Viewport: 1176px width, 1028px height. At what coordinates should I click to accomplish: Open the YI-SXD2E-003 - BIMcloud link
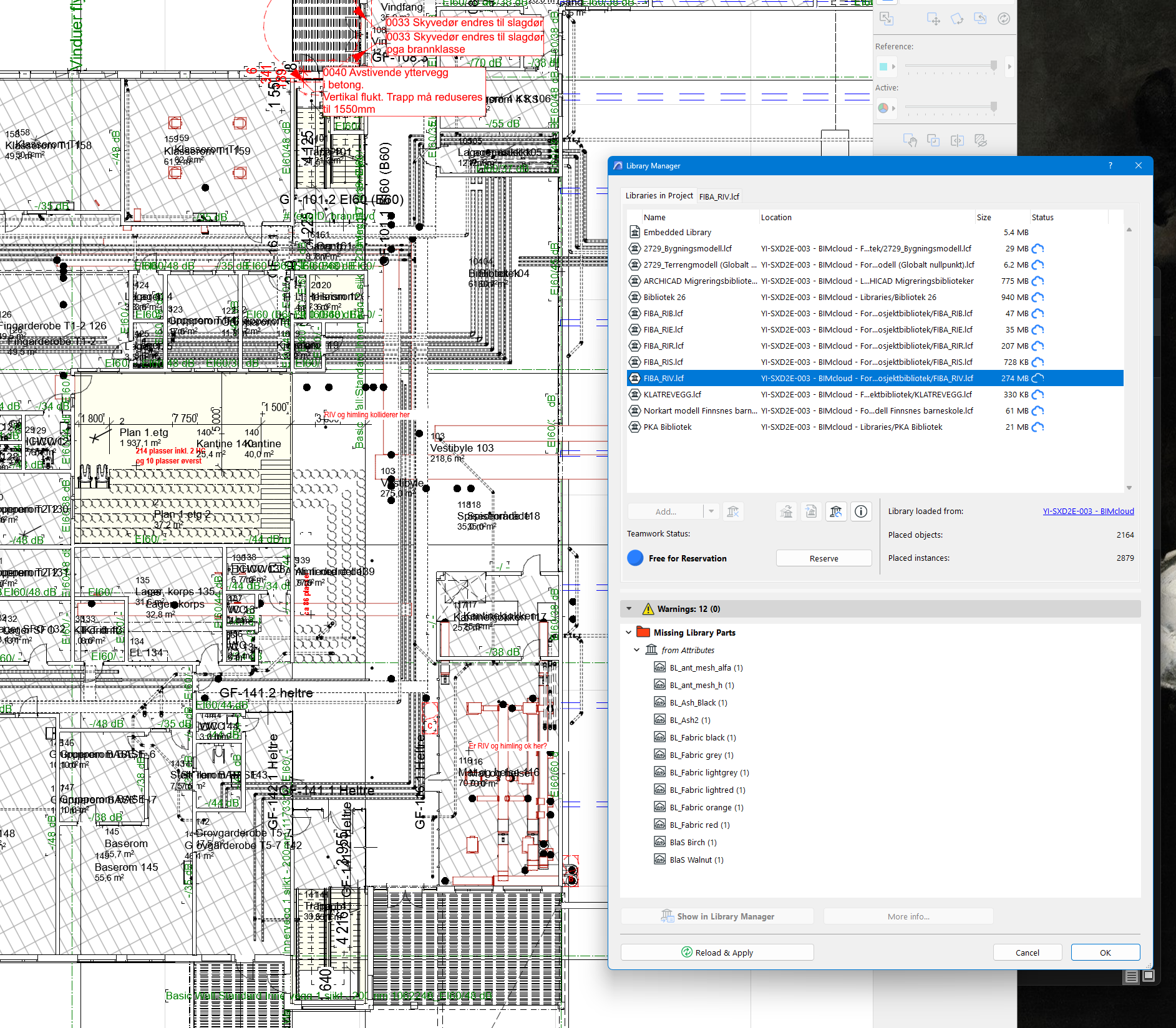click(1088, 511)
